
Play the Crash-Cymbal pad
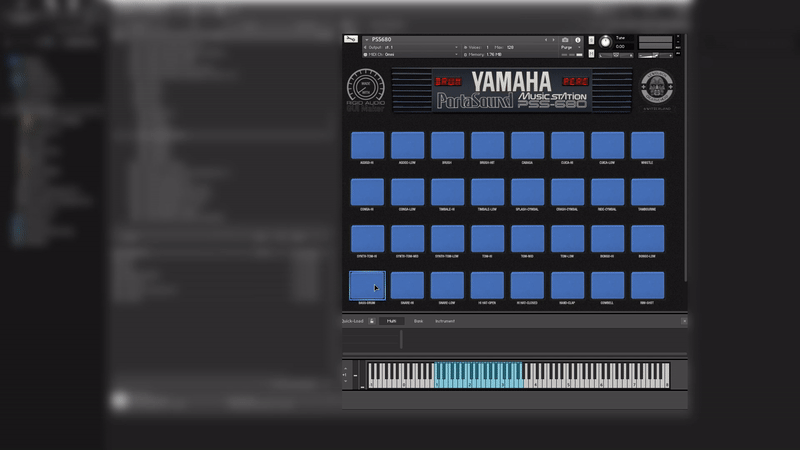coord(567,192)
